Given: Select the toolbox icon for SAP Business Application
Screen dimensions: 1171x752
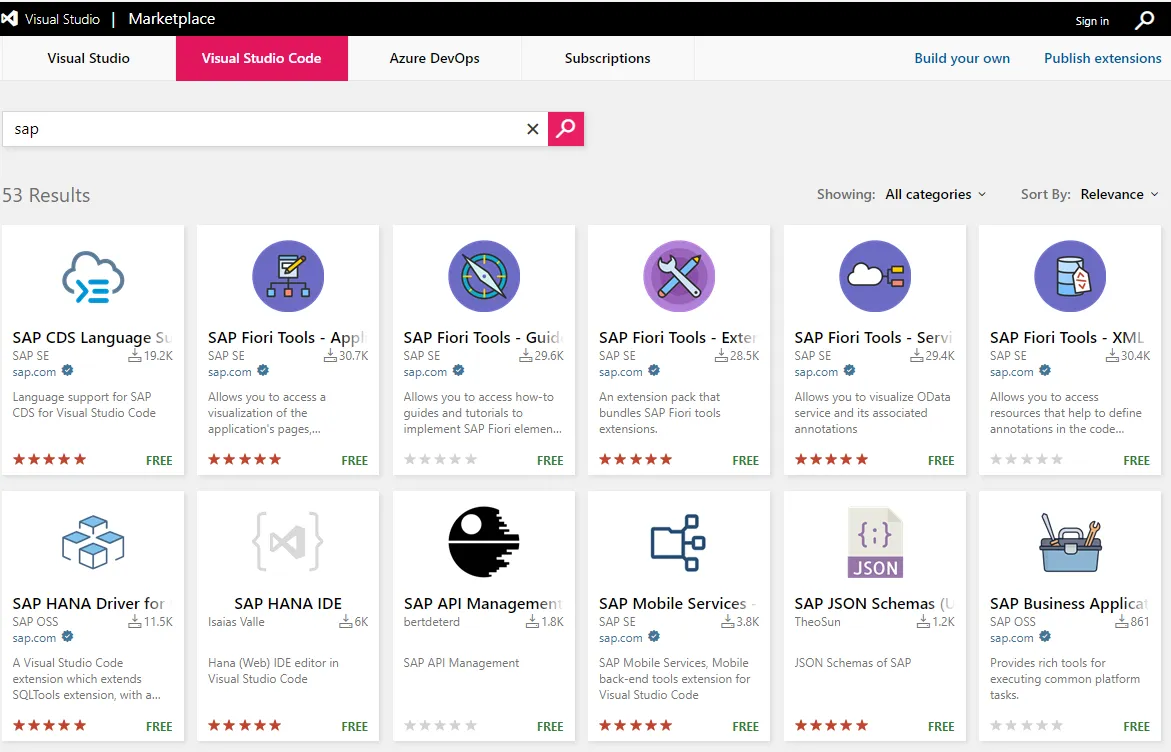Looking at the screenshot, I should click(1070, 543).
